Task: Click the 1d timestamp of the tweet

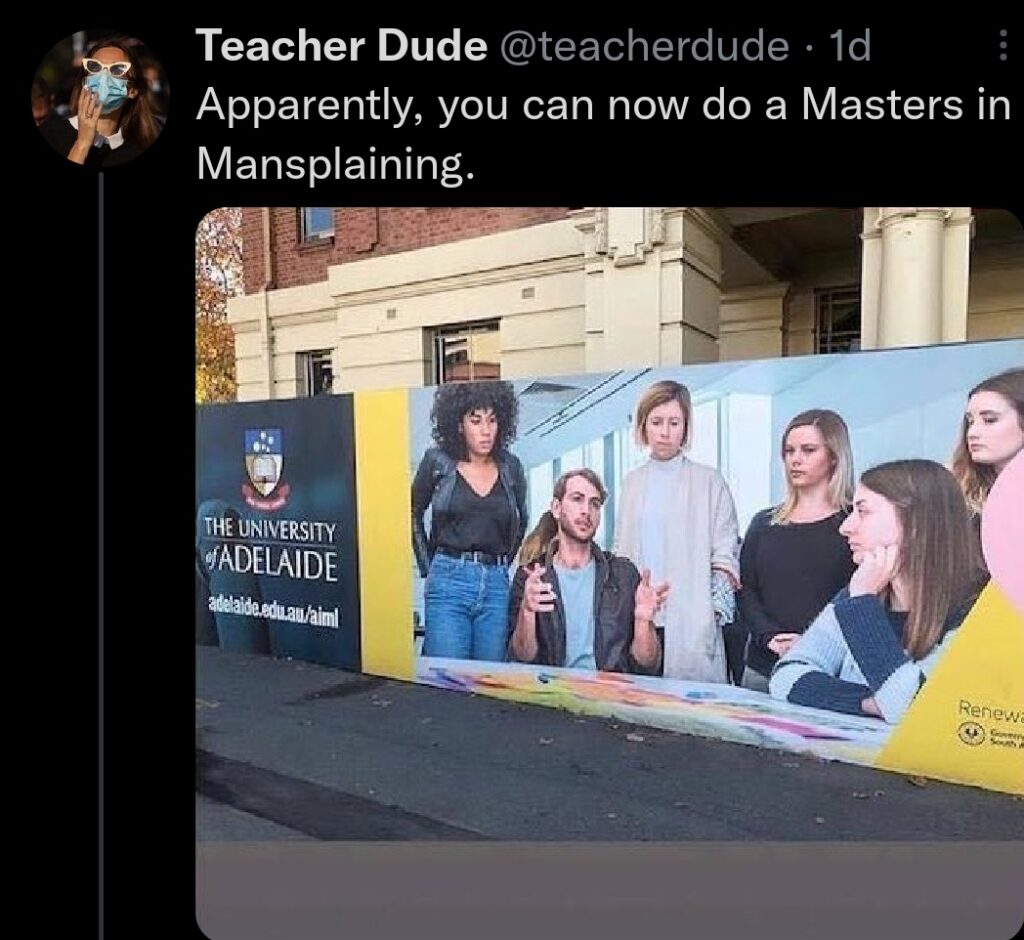Action: tap(849, 46)
